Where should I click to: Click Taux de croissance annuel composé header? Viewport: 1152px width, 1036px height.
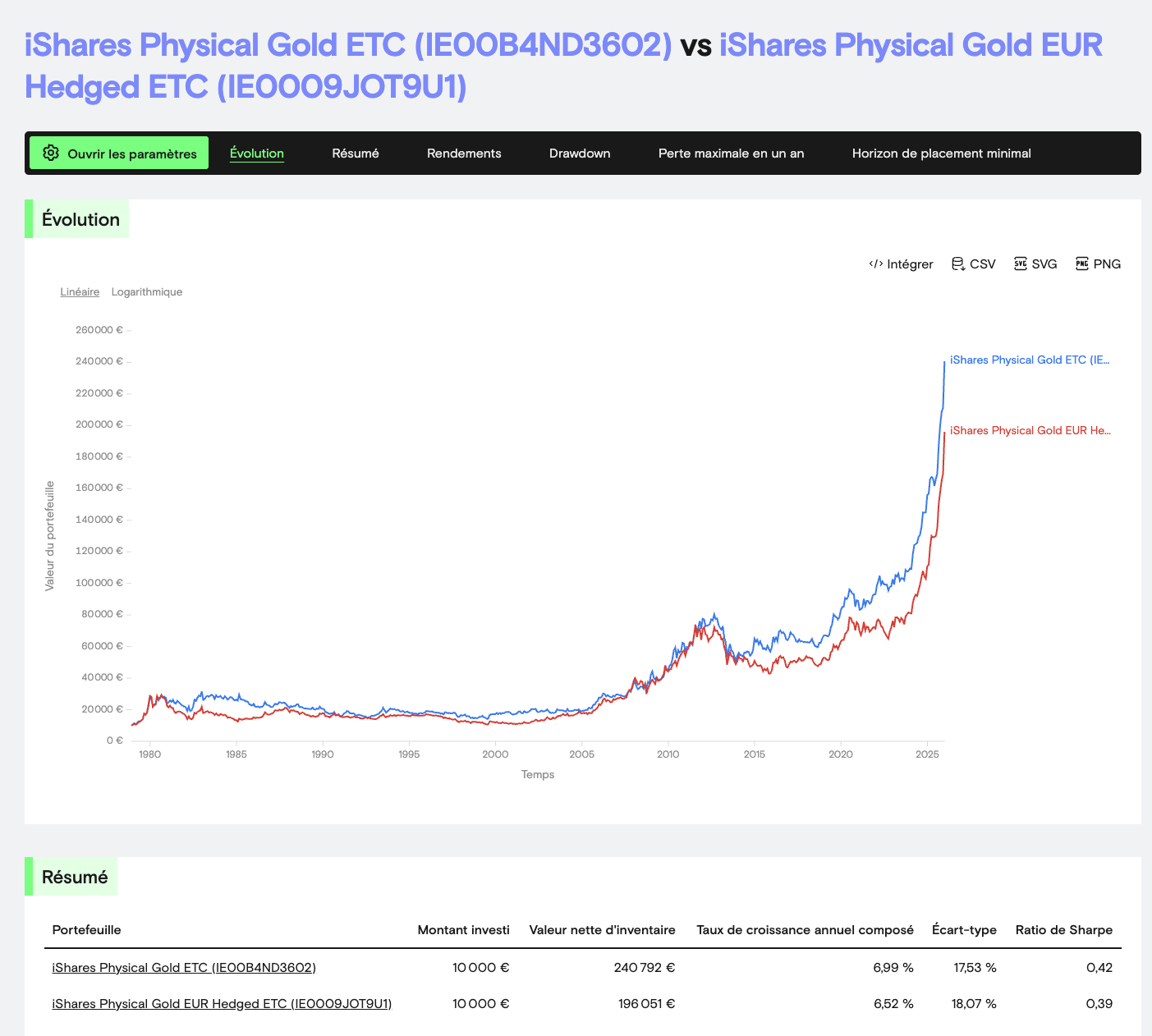(805, 930)
